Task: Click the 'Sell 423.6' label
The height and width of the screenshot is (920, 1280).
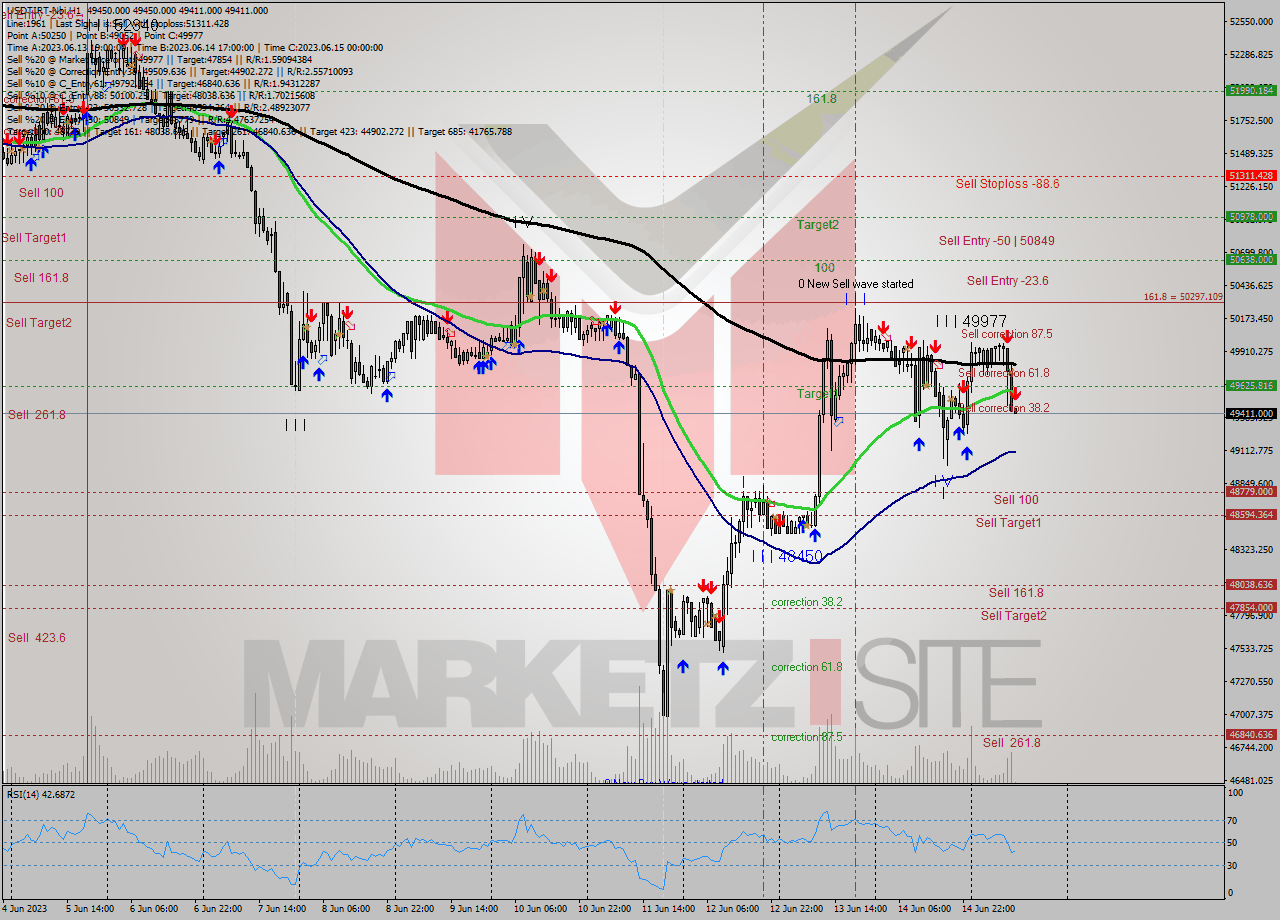Action: 37,638
